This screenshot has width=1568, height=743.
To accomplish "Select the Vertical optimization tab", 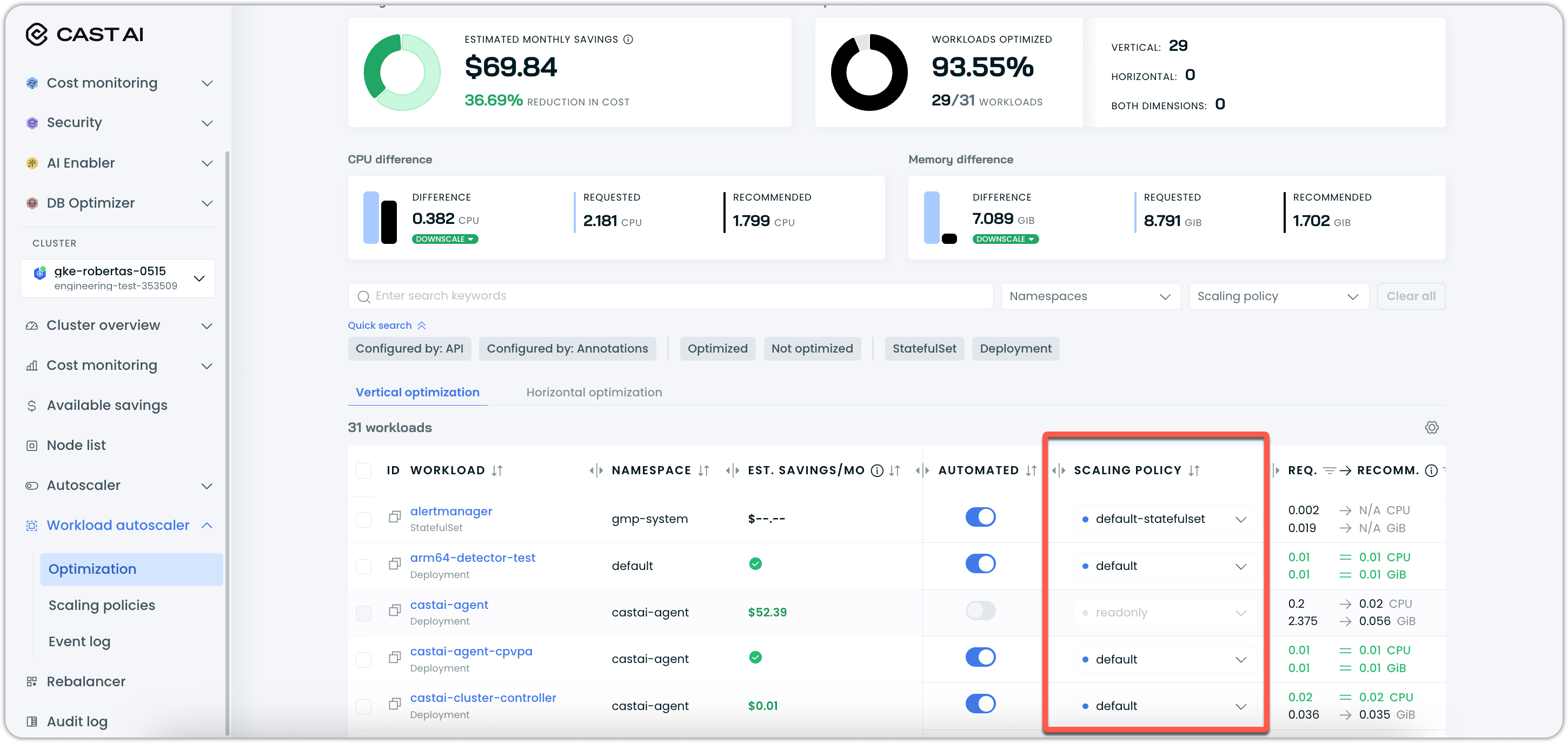I will (x=417, y=393).
